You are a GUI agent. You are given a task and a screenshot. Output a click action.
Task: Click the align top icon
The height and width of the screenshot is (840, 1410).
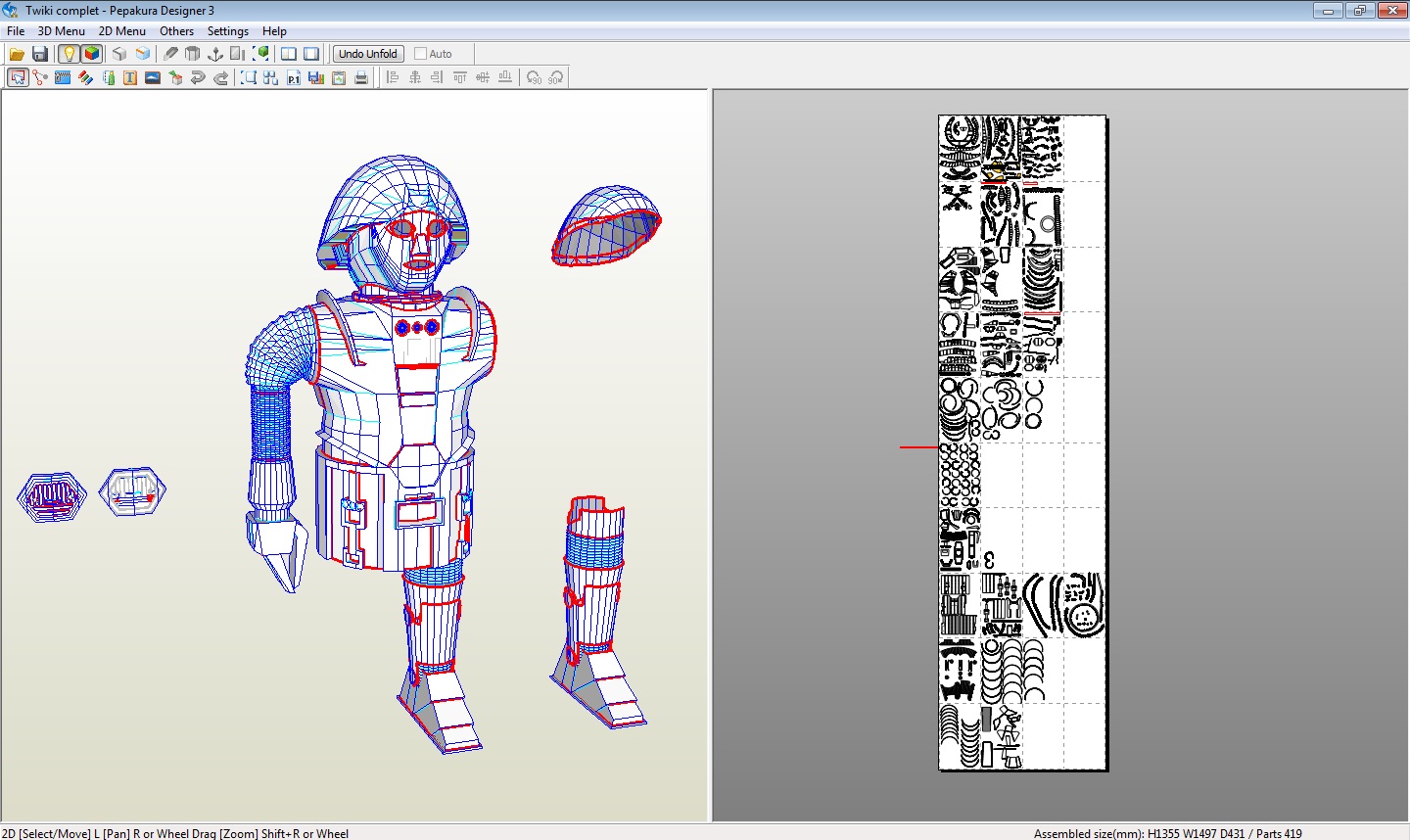click(x=460, y=77)
